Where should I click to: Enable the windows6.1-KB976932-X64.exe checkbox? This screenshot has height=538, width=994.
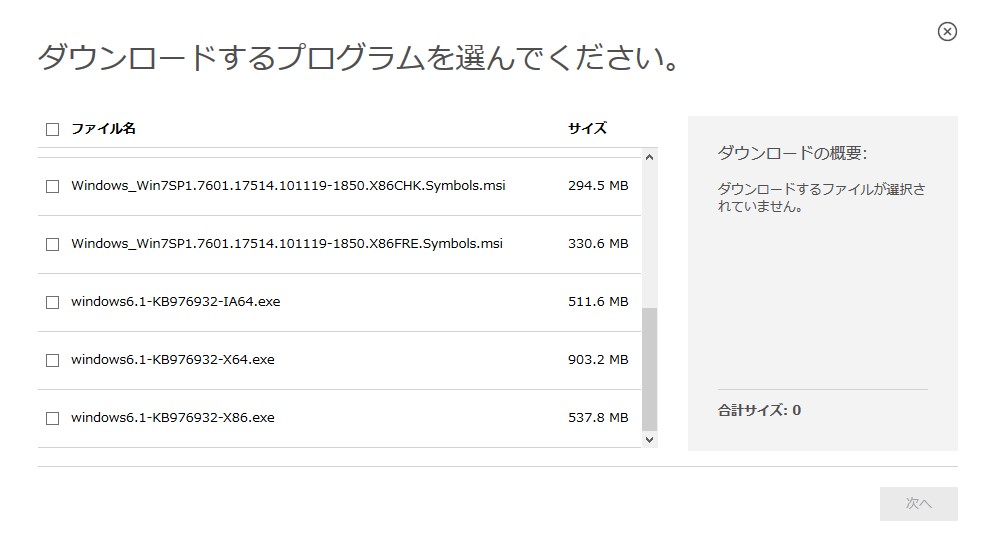click(x=52, y=360)
